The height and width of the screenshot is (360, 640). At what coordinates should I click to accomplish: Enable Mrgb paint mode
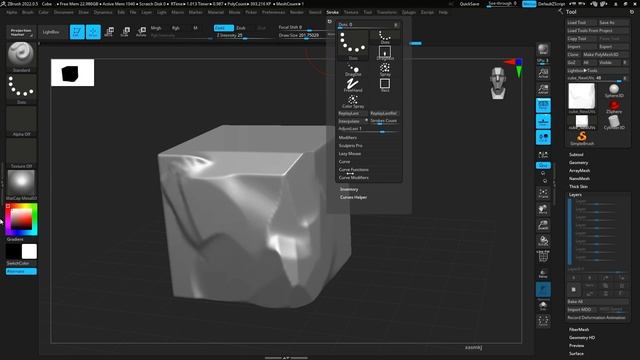[156, 28]
